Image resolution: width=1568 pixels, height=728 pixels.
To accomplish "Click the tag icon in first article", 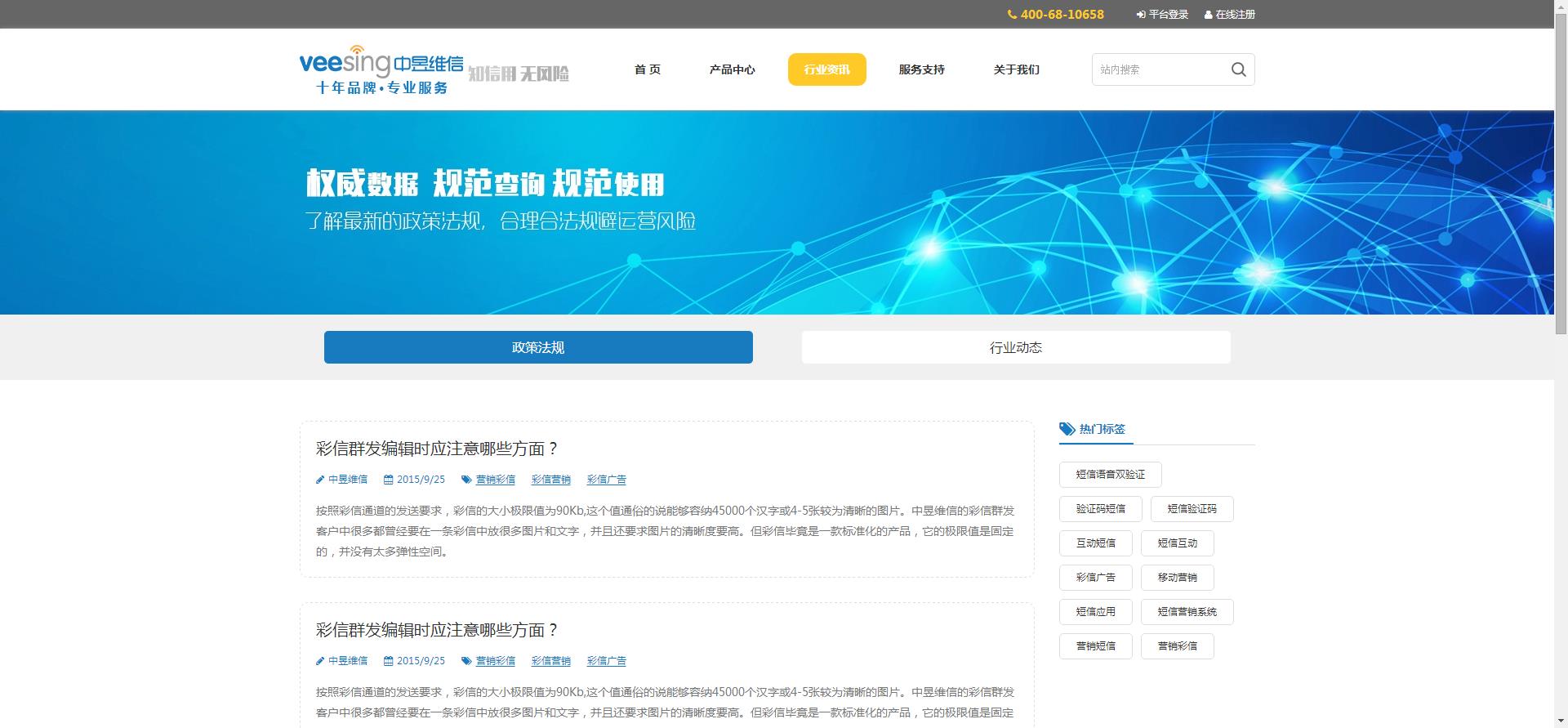I will click(466, 480).
